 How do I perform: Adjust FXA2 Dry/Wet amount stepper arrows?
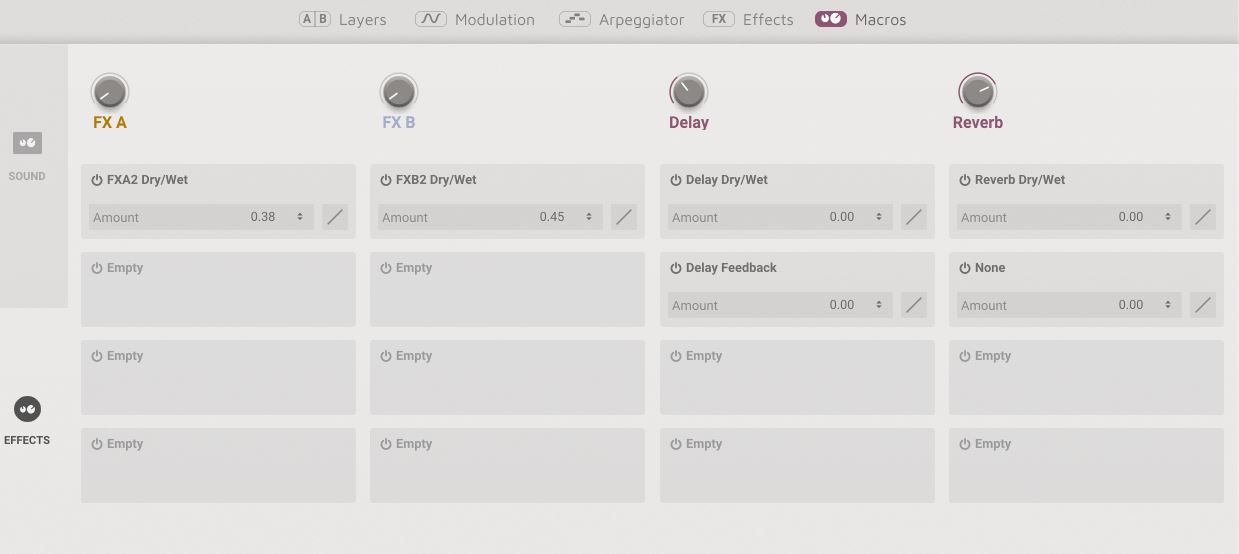[x=300, y=217]
